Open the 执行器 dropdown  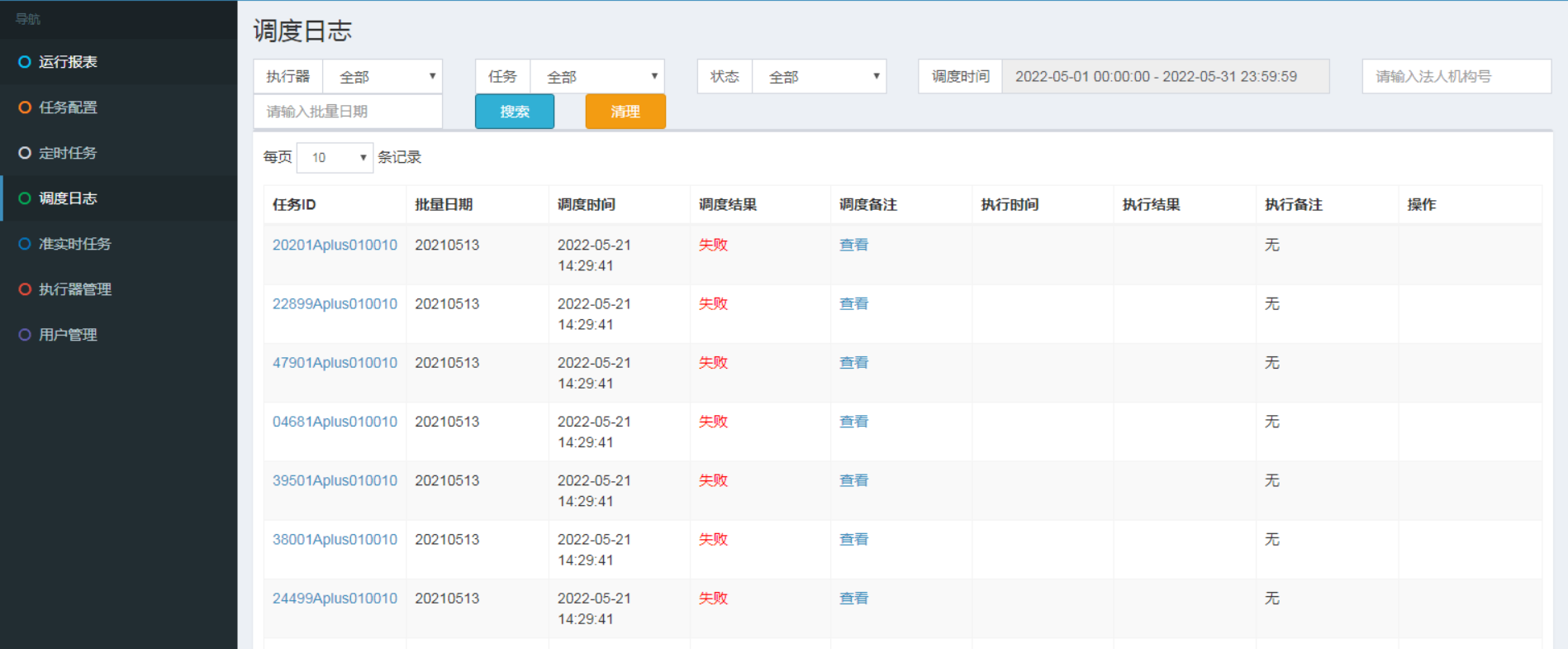[382, 77]
